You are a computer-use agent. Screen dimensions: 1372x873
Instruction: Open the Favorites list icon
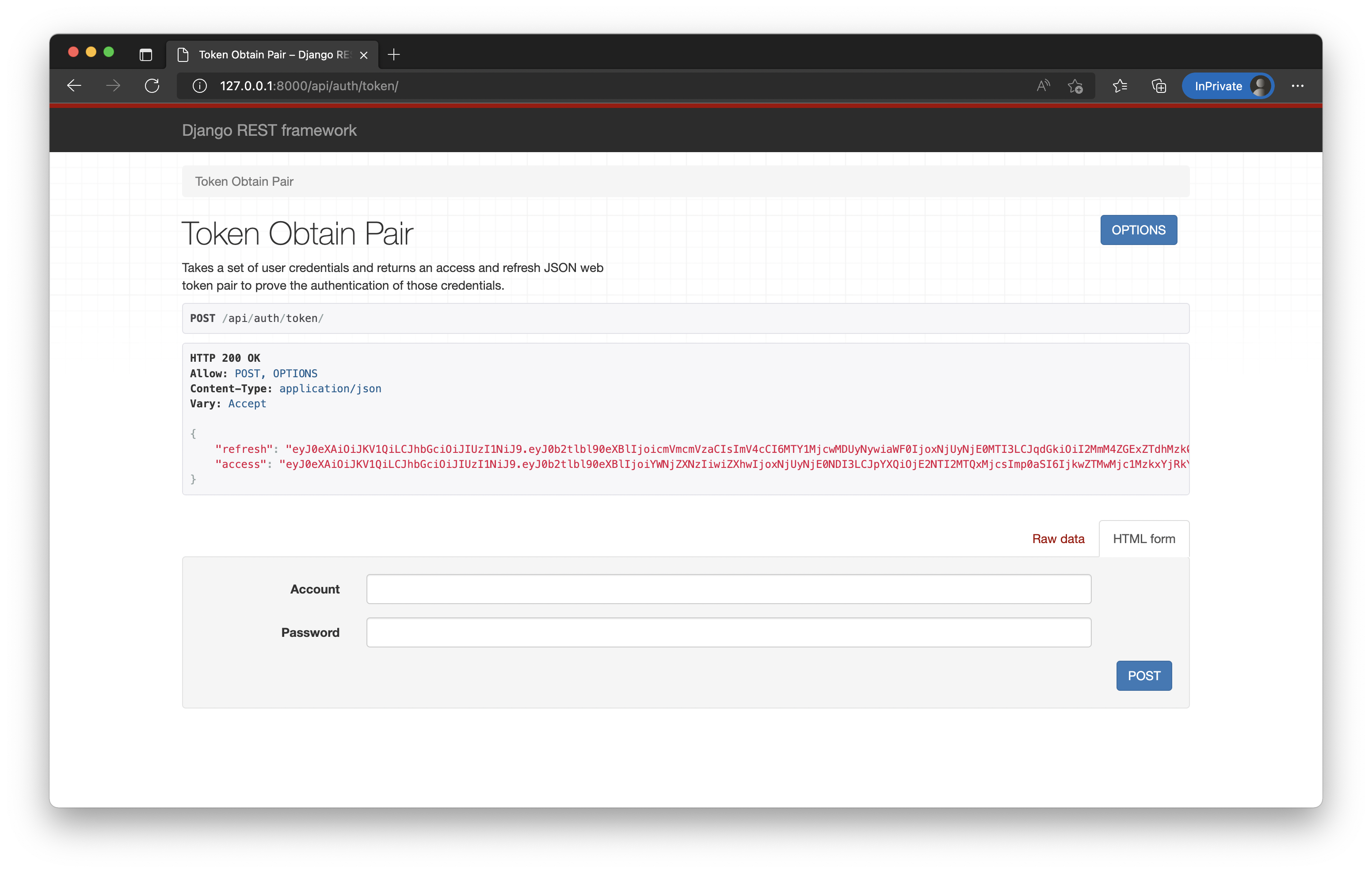pyautogui.click(x=1120, y=86)
